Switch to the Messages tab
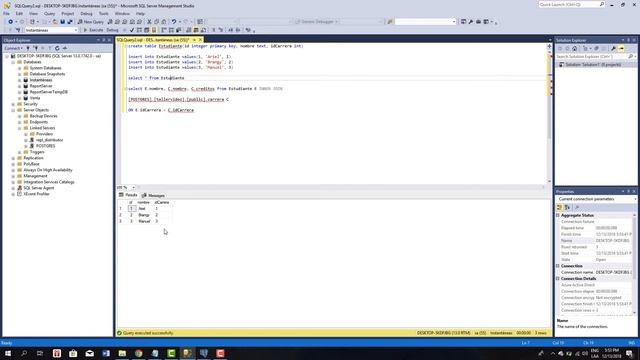The height and width of the screenshot is (360, 640). (153, 196)
